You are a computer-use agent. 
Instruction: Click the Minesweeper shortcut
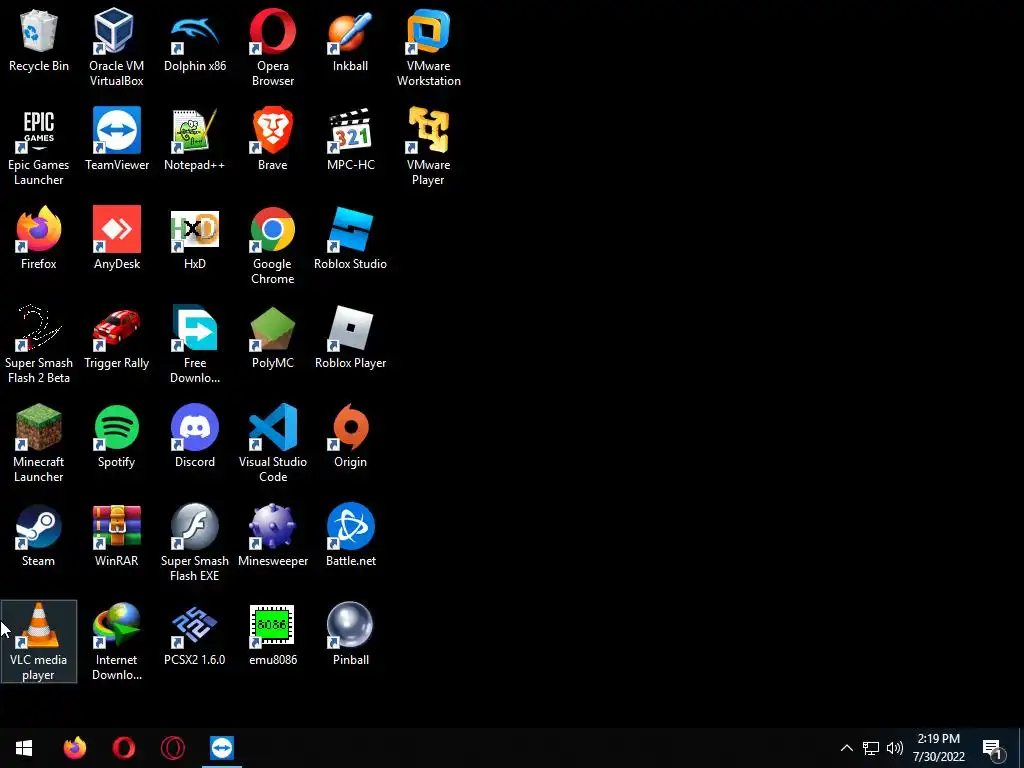coord(272,536)
